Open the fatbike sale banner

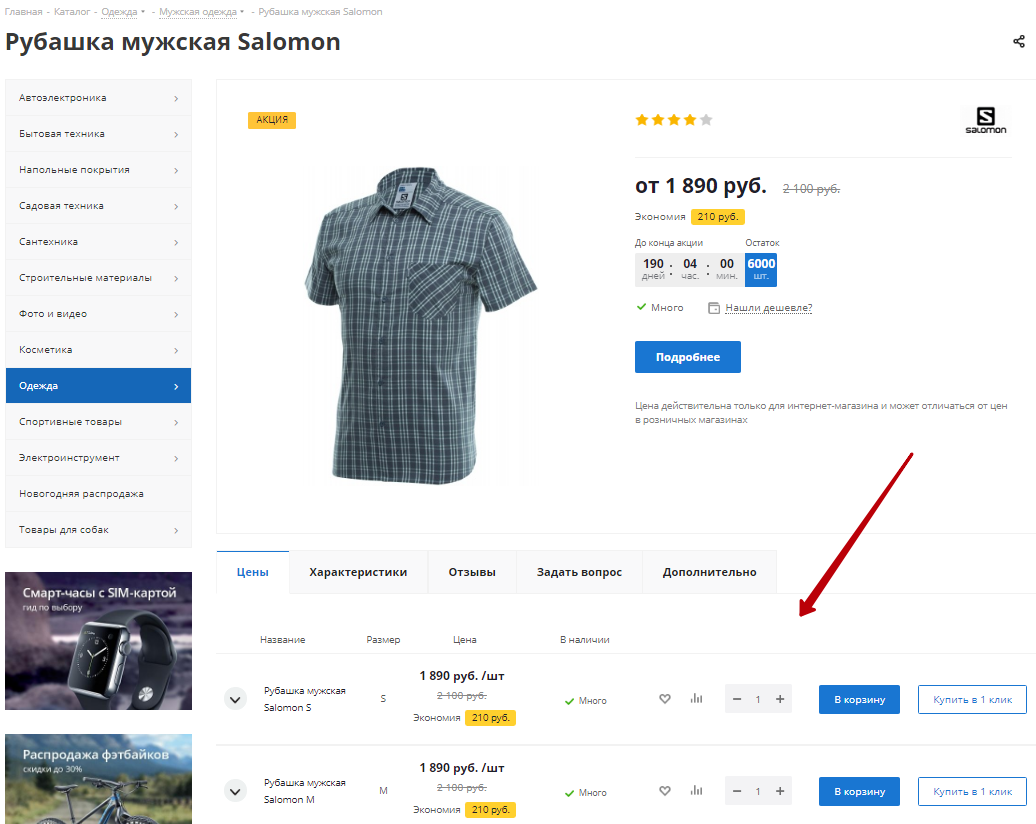pos(98,779)
